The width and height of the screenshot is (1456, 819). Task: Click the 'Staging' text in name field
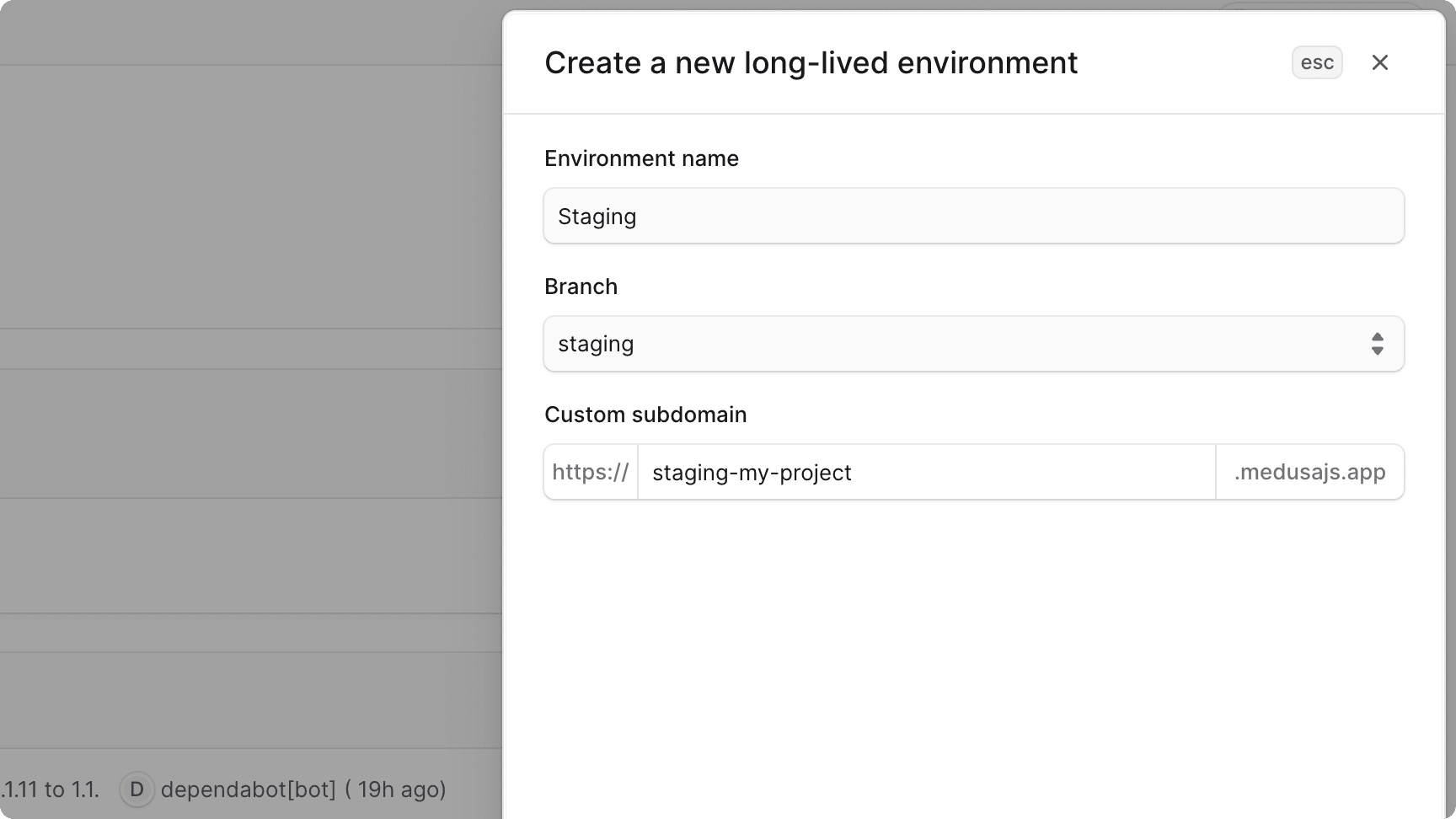[597, 217]
